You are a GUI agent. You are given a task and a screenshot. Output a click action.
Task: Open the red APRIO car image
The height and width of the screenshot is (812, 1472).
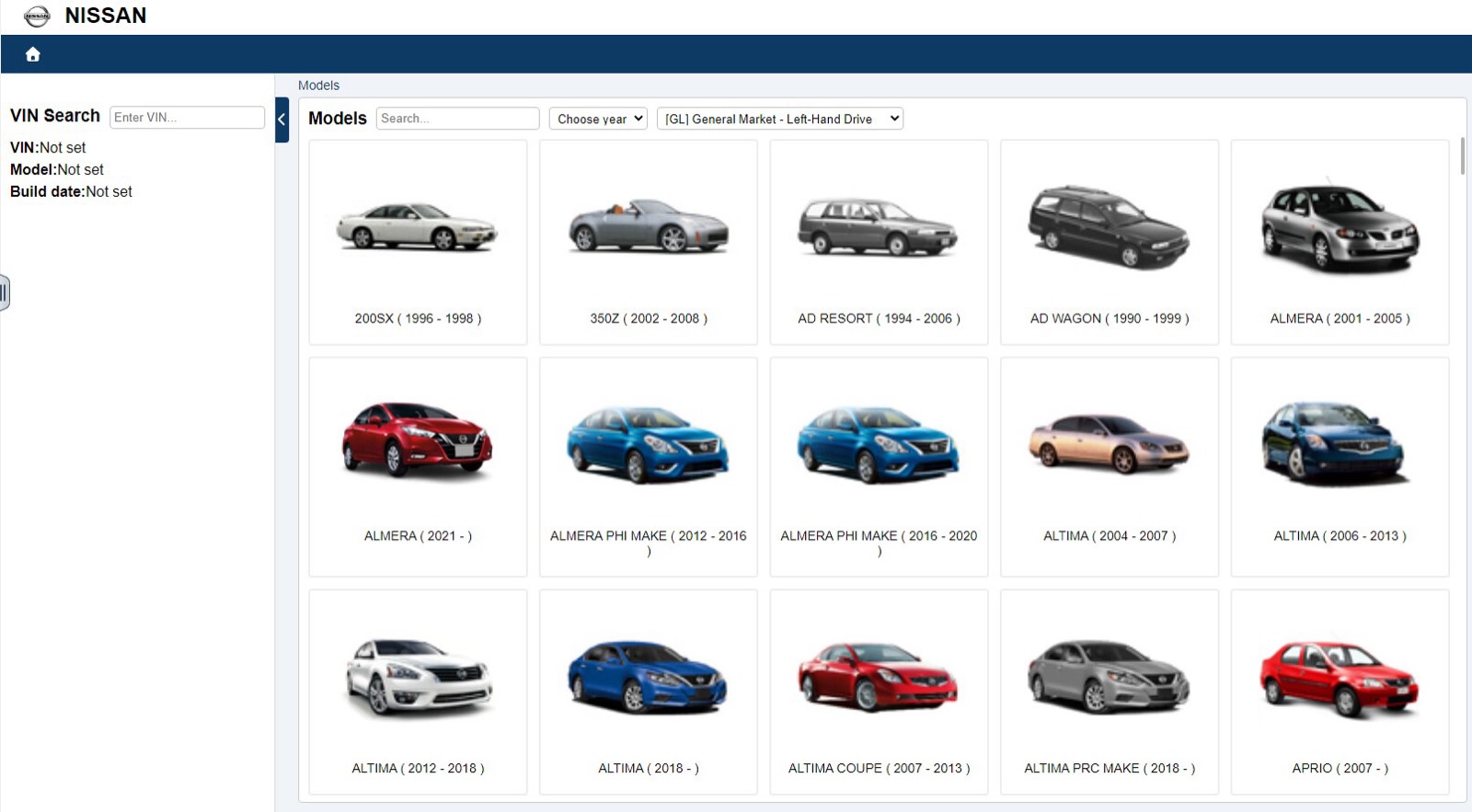[1340, 679]
